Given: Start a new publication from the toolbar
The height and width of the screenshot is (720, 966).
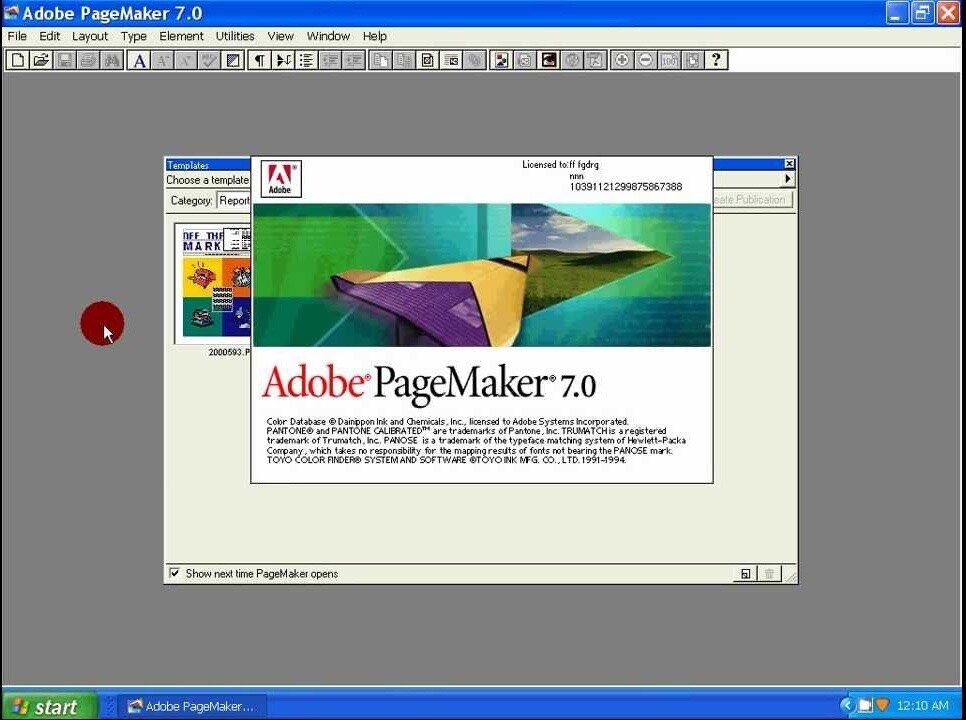Looking at the screenshot, I should pos(17,60).
